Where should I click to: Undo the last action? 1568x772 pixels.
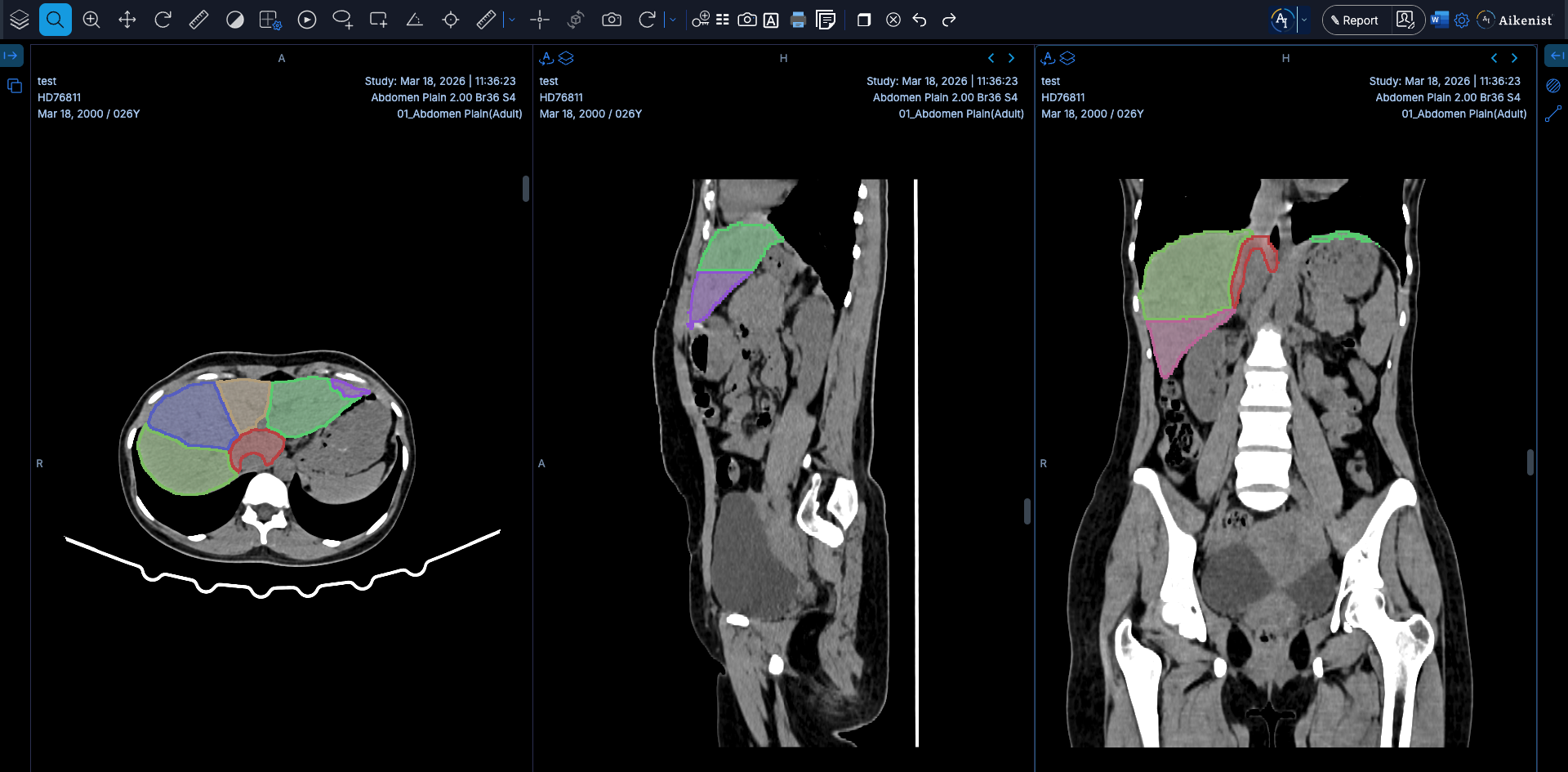pyautogui.click(x=920, y=20)
